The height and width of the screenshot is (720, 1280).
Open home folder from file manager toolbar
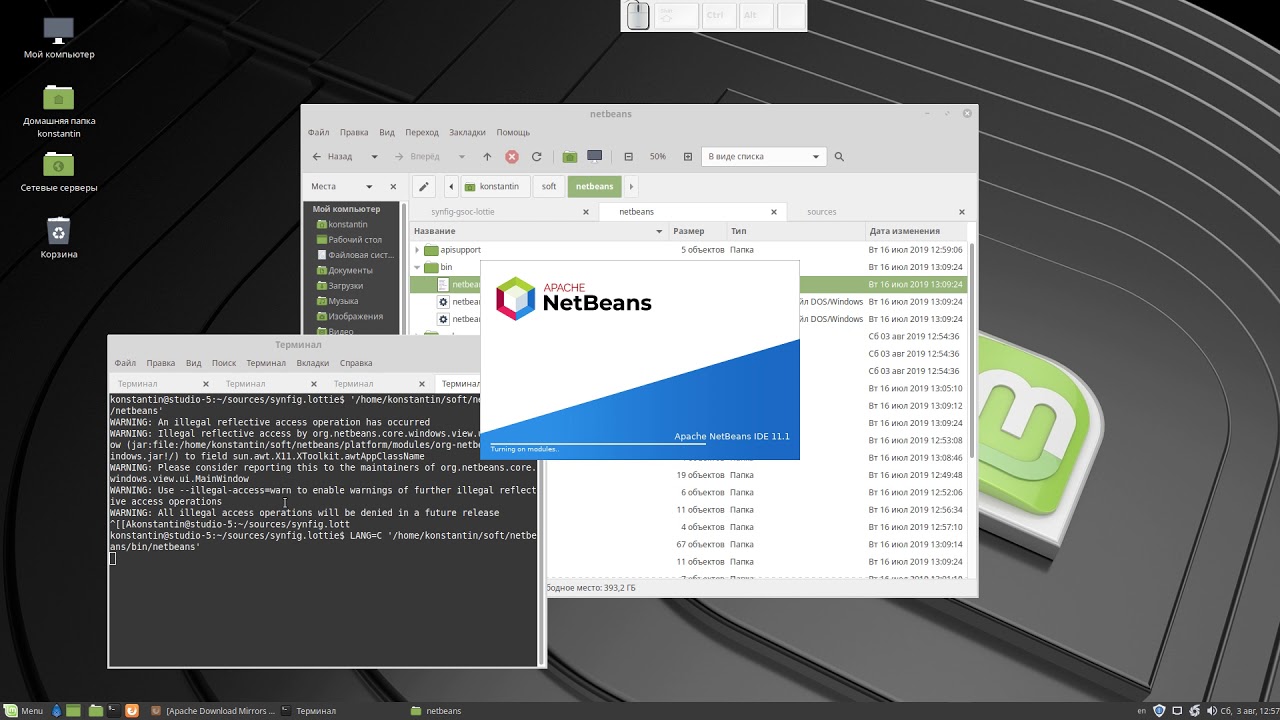click(x=570, y=157)
